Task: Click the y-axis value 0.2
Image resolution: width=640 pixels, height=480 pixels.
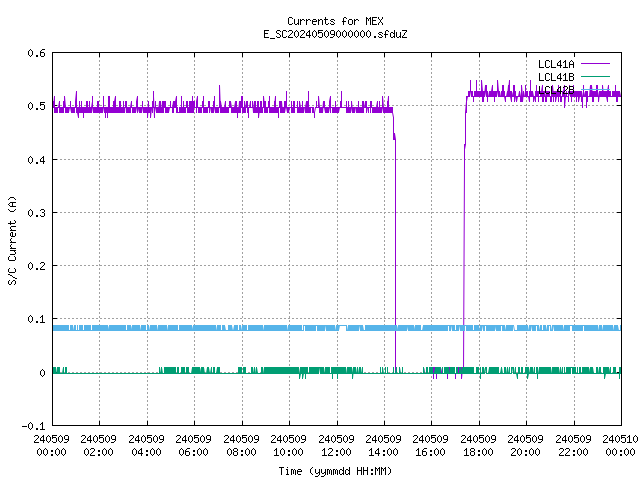Action: (36, 266)
